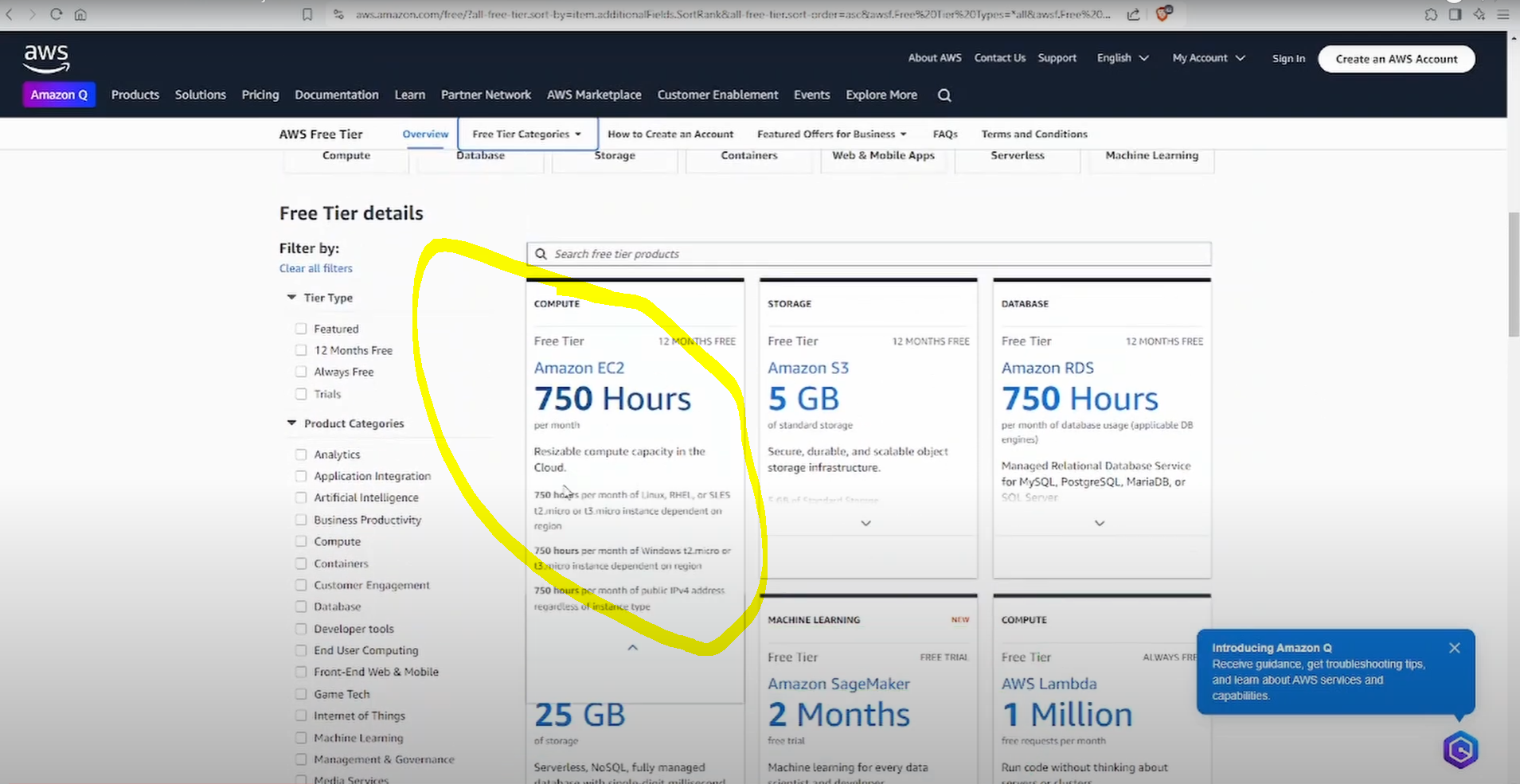Open the Amazon S3 link
Screen dimensions: 1520x784
pos(808,368)
